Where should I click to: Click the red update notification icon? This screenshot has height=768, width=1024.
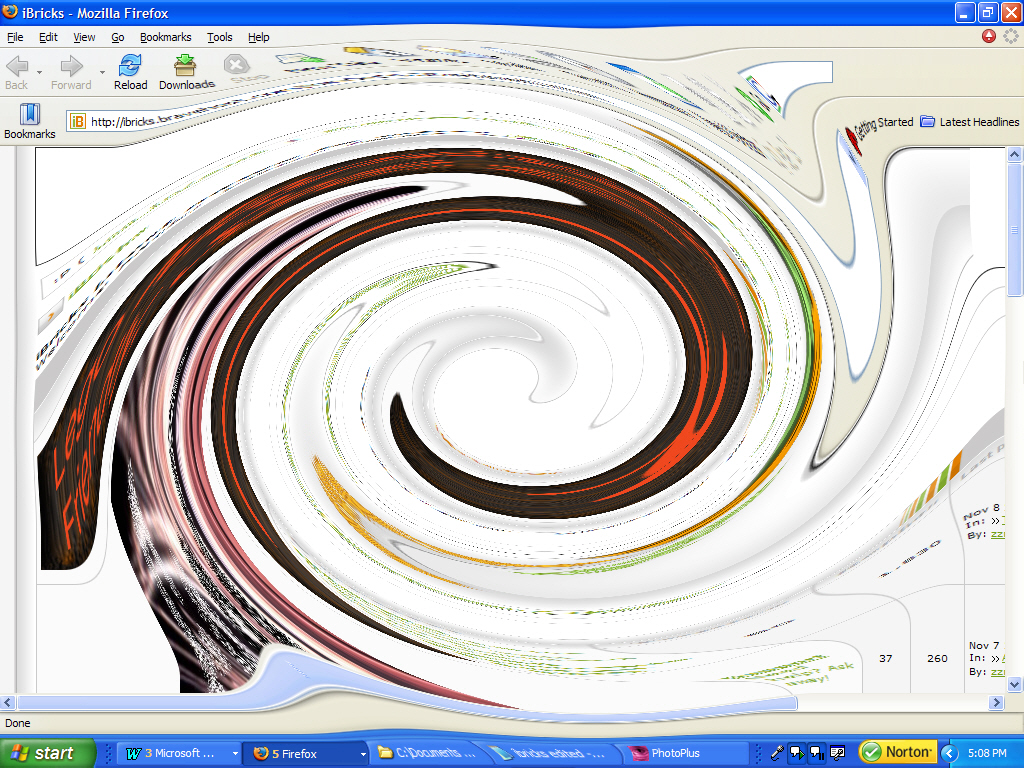point(989,37)
